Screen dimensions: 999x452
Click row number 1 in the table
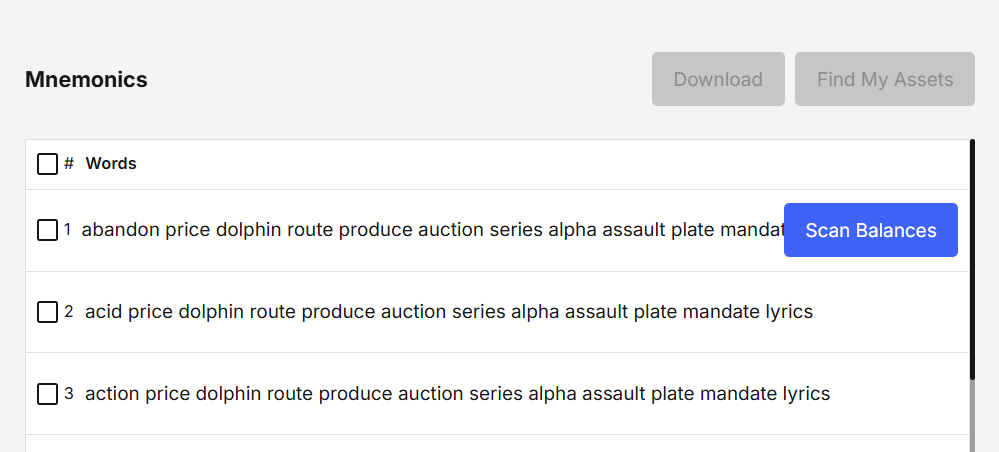pos(68,230)
